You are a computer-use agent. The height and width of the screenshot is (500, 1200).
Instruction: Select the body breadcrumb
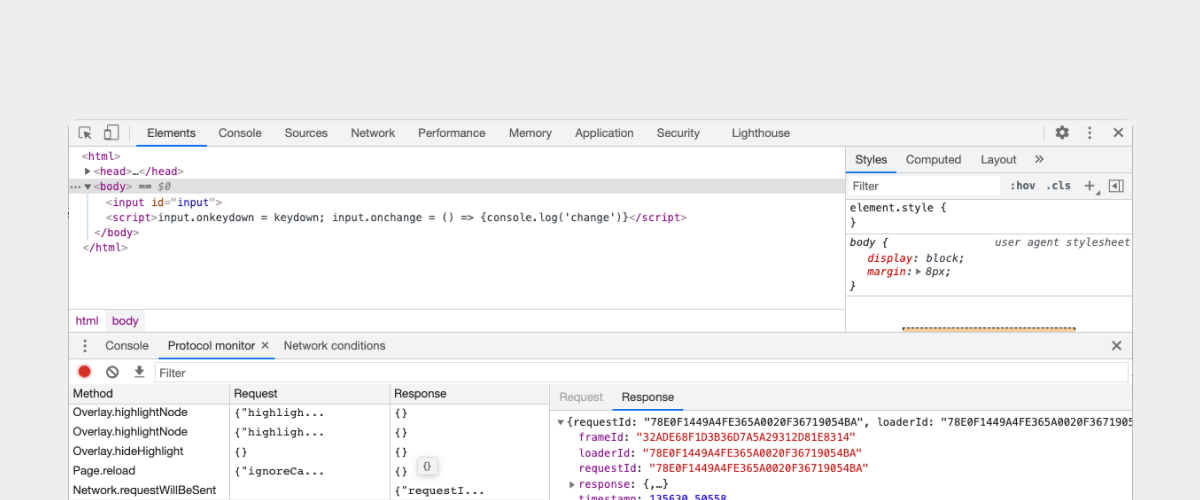click(x=125, y=321)
